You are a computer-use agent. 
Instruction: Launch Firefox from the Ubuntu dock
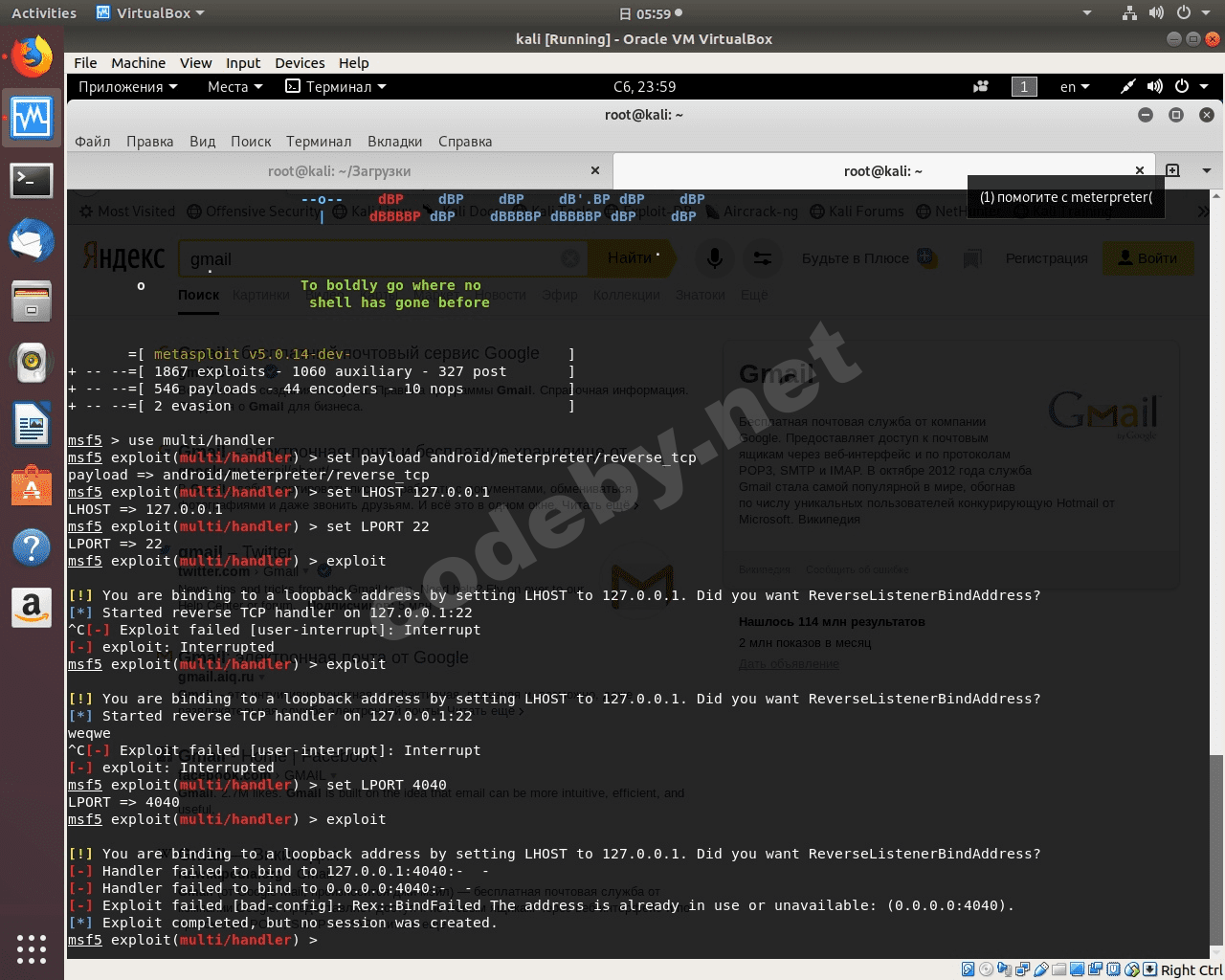point(32,57)
